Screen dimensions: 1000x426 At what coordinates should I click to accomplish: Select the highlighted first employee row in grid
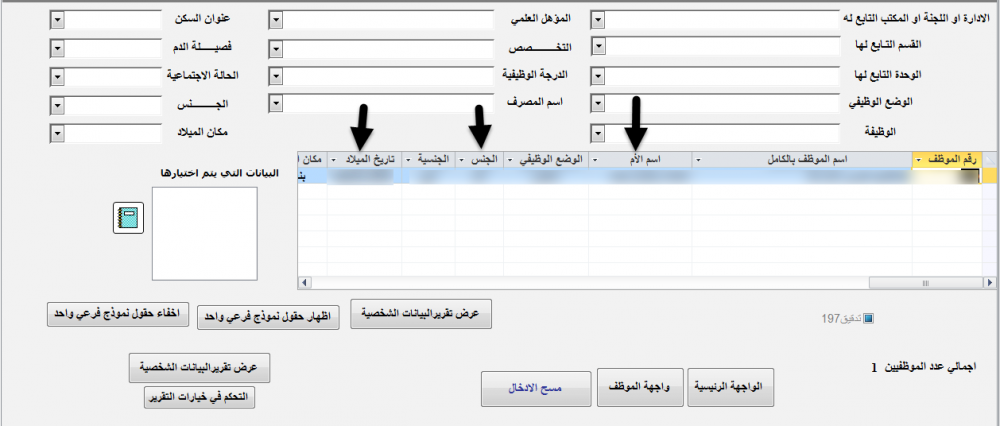click(646, 176)
